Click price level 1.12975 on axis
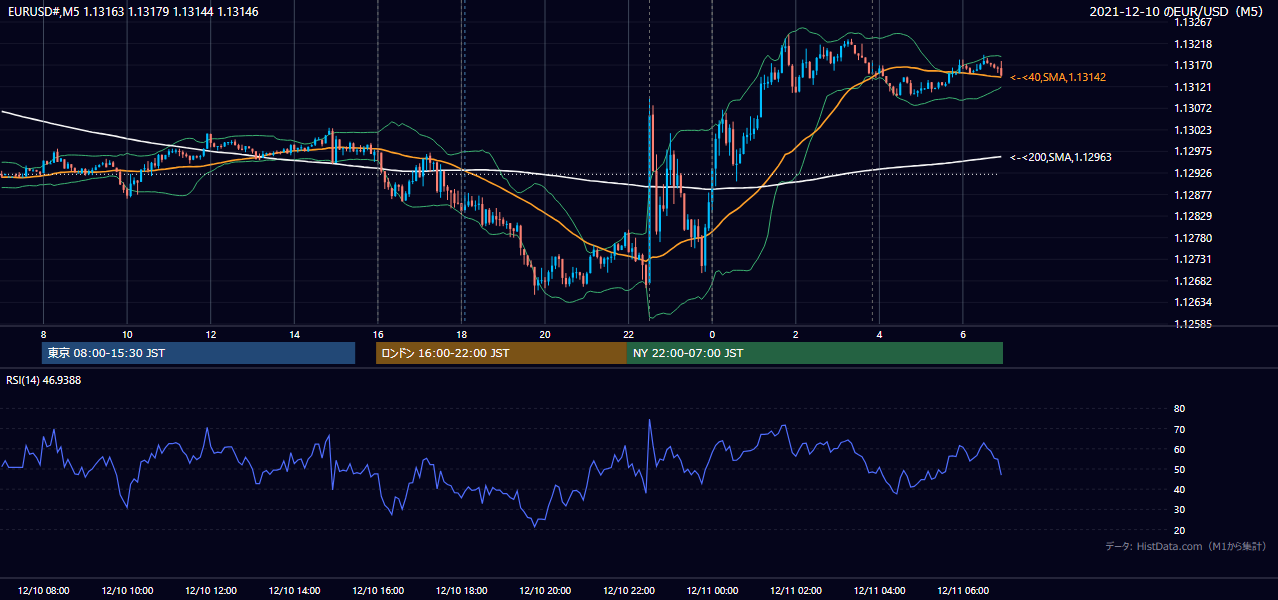Viewport: 1278px width, 600px height. pos(1193,152)
